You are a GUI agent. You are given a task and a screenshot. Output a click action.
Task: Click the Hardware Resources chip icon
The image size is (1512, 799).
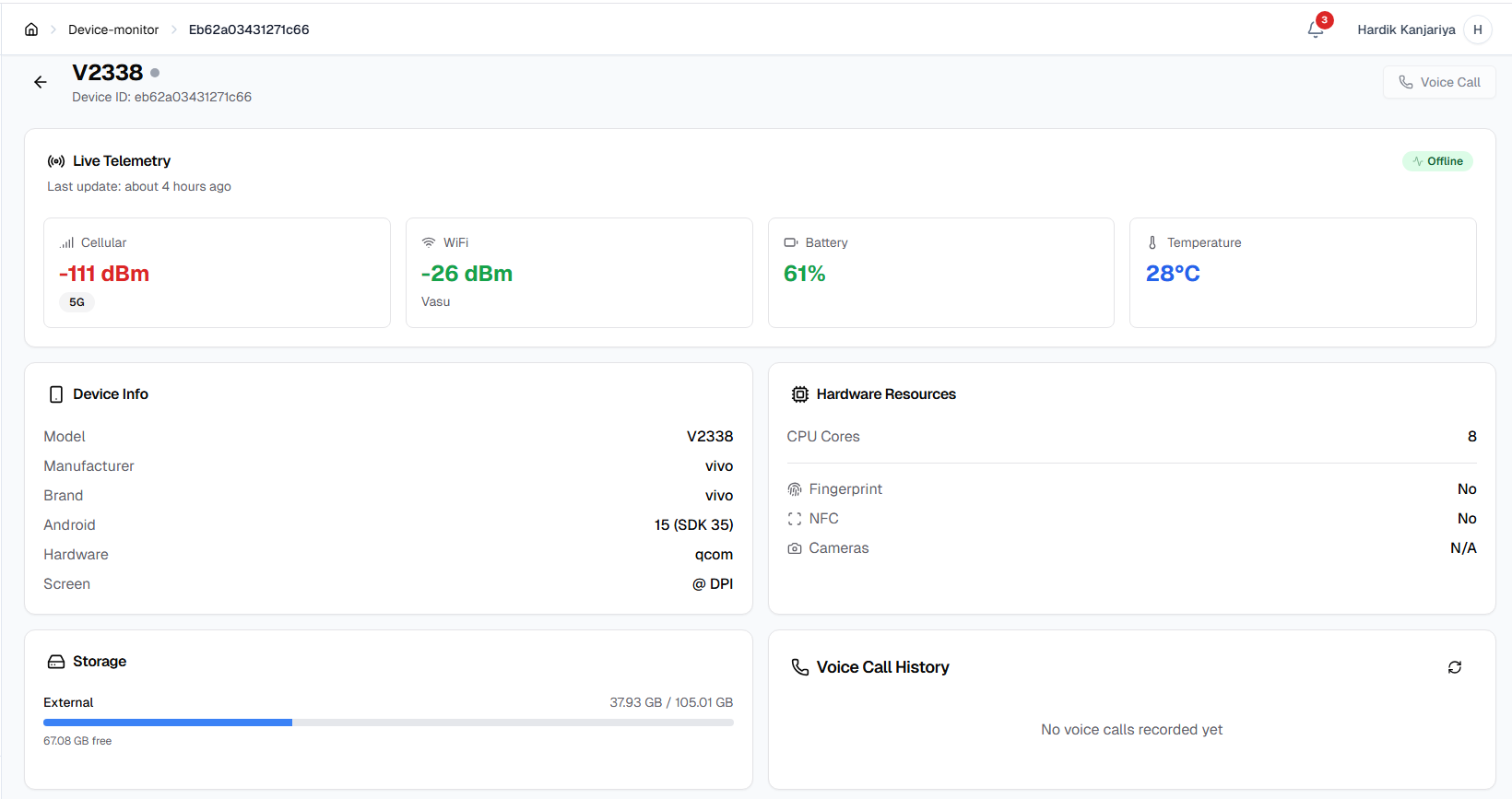[799, 394]
